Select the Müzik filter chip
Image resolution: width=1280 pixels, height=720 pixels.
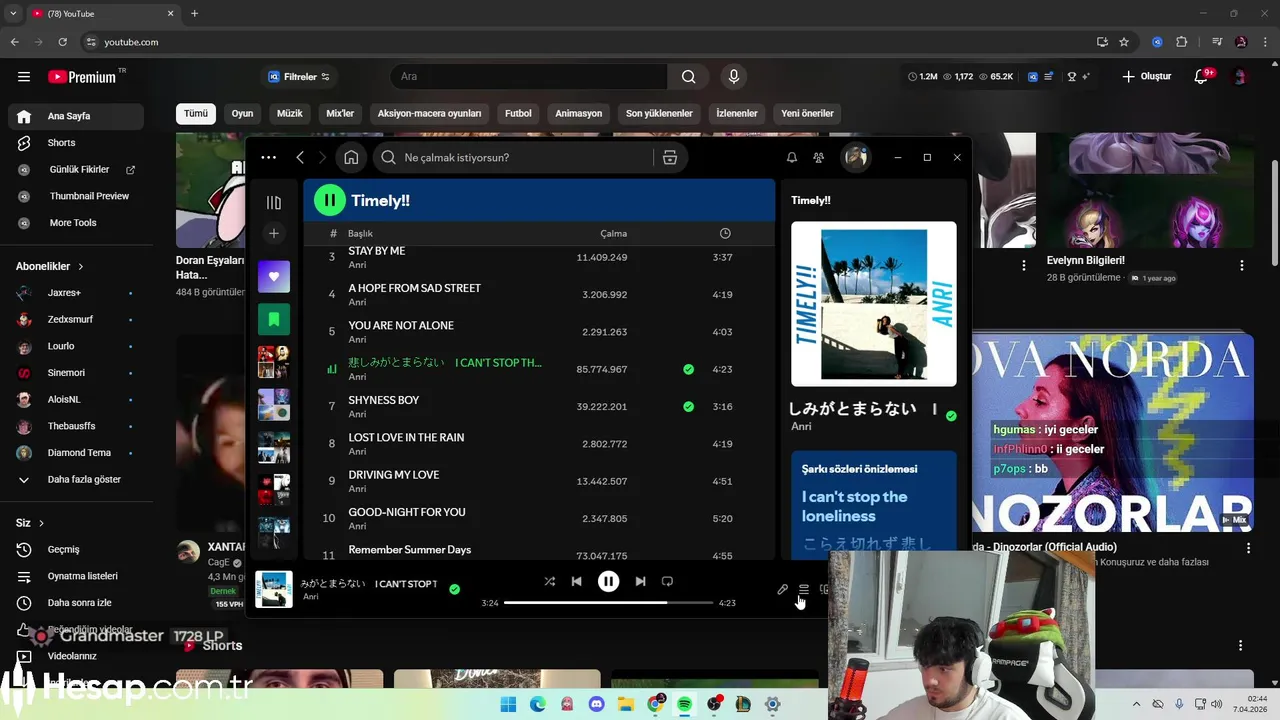pos(289,113)
